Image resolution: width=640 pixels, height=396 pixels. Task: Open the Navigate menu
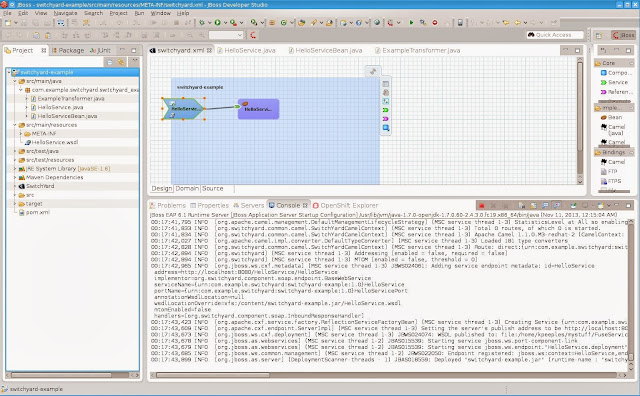coord(65,13)
